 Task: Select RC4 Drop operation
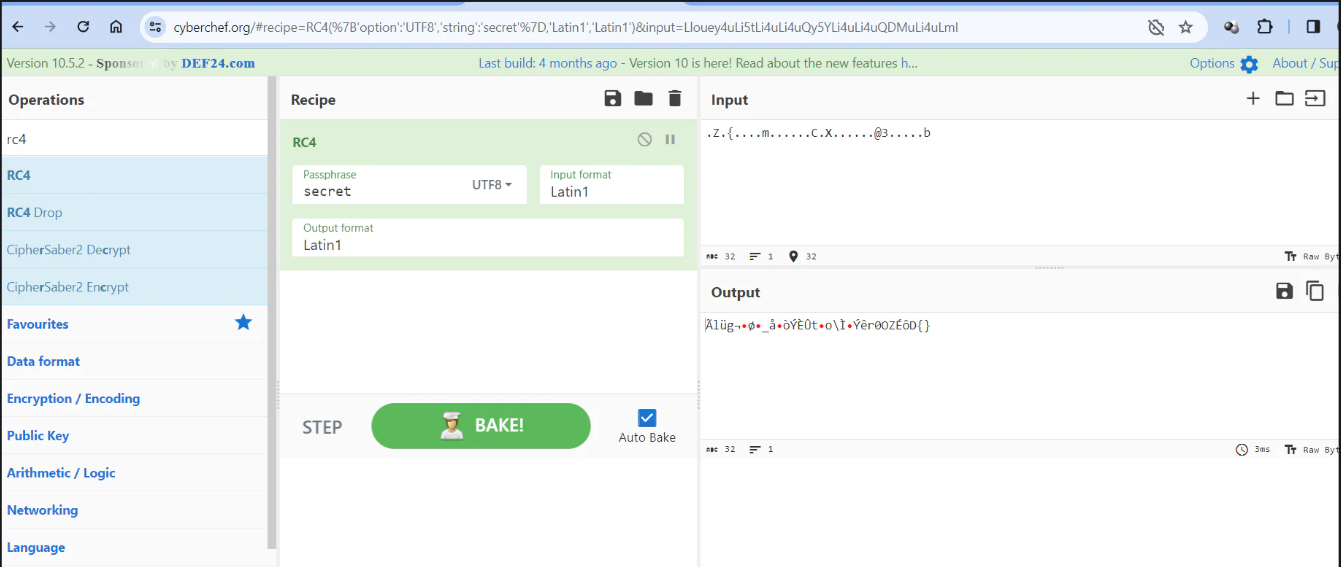pos(35,212)
